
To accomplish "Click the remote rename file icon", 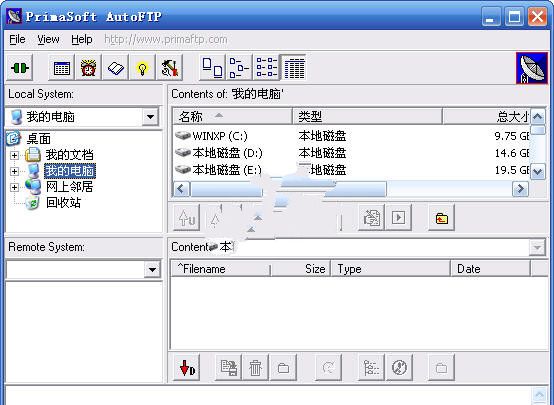I will pyautogui.click(x=228, y=368).
